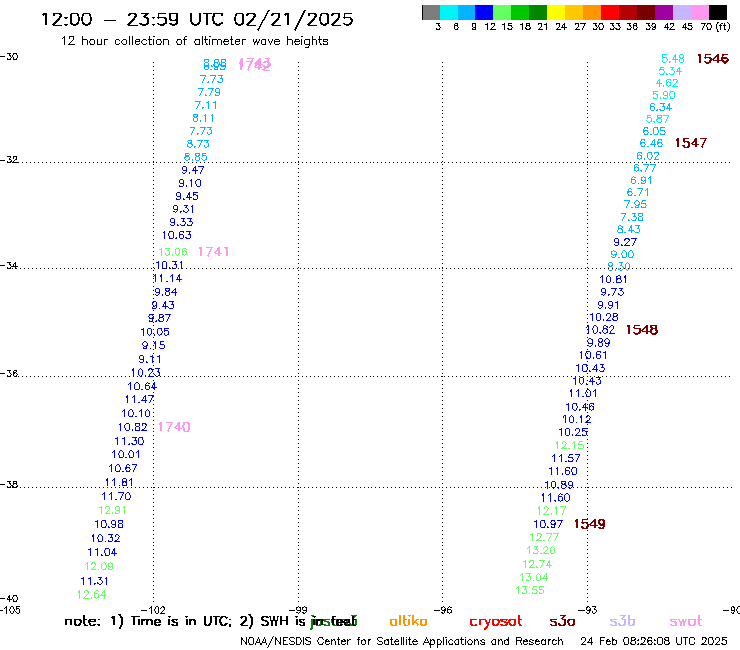This screenshot has width=740, height=650.
Task: Click the pink swatch in the legend
Action: click(700, 12)
